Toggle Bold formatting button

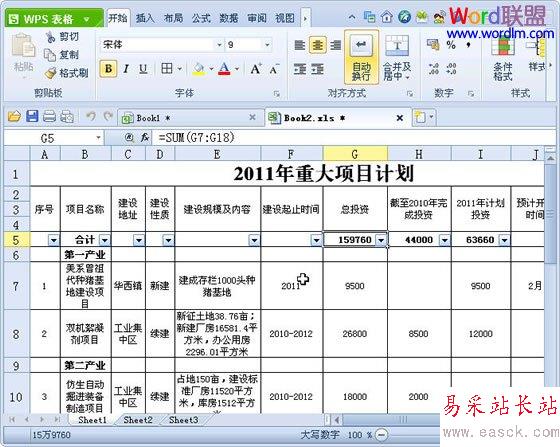109,69
